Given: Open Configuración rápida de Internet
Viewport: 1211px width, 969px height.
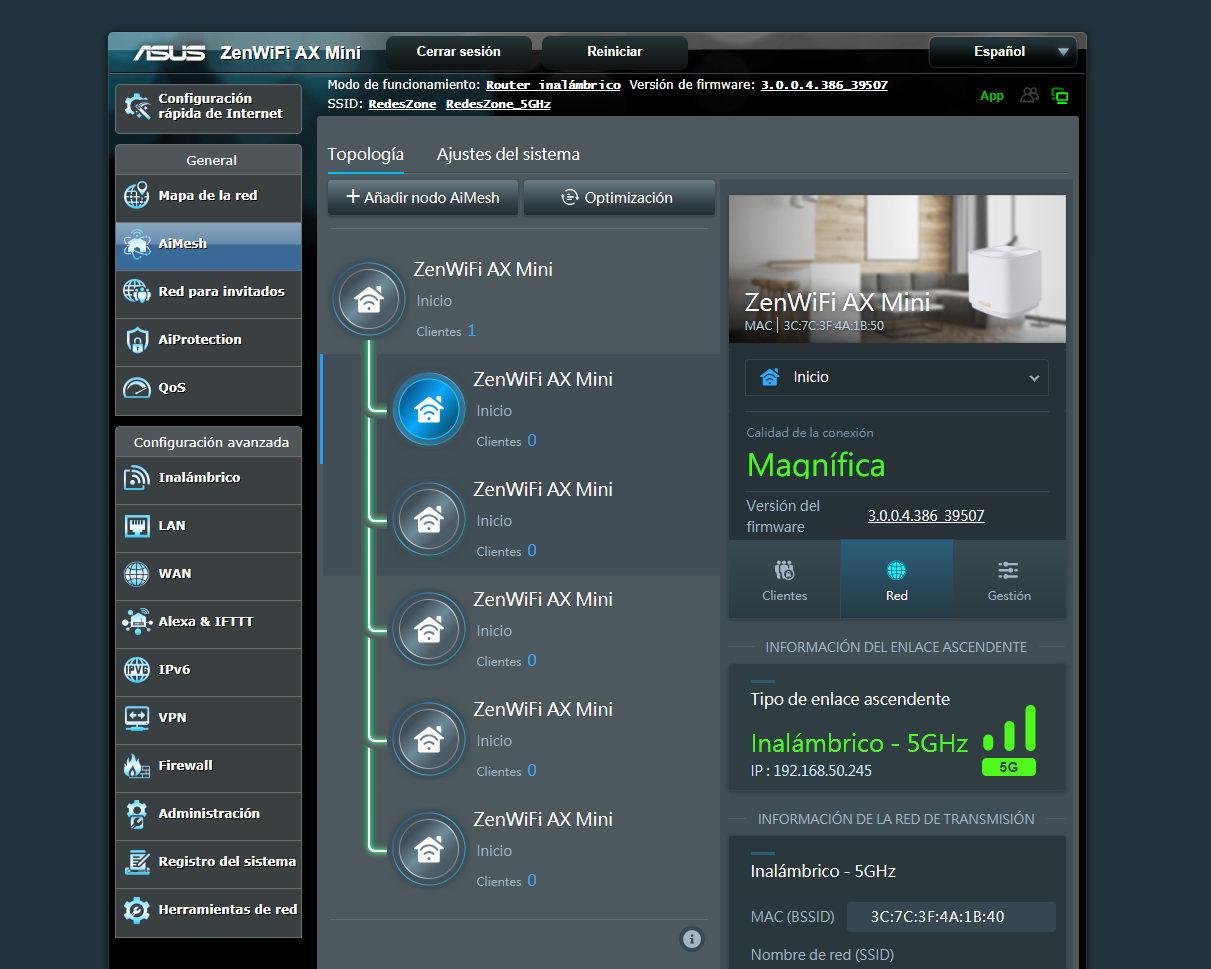Looking at the screenshot, I should click(x=208, y=107).
